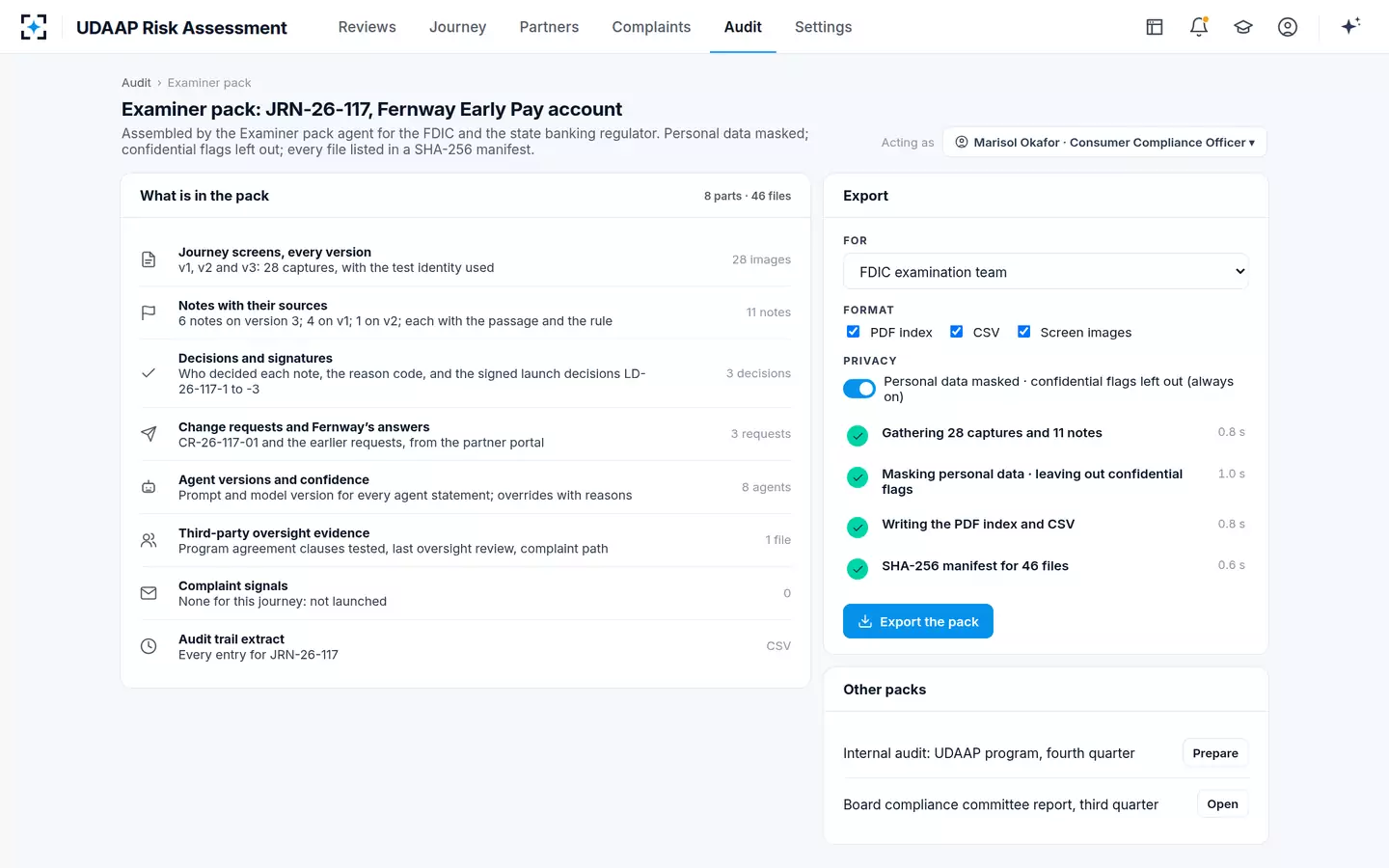Viewport: 1389px width, 868px height.
Task: Open the user profile icon
Action: coord(1288,27)
